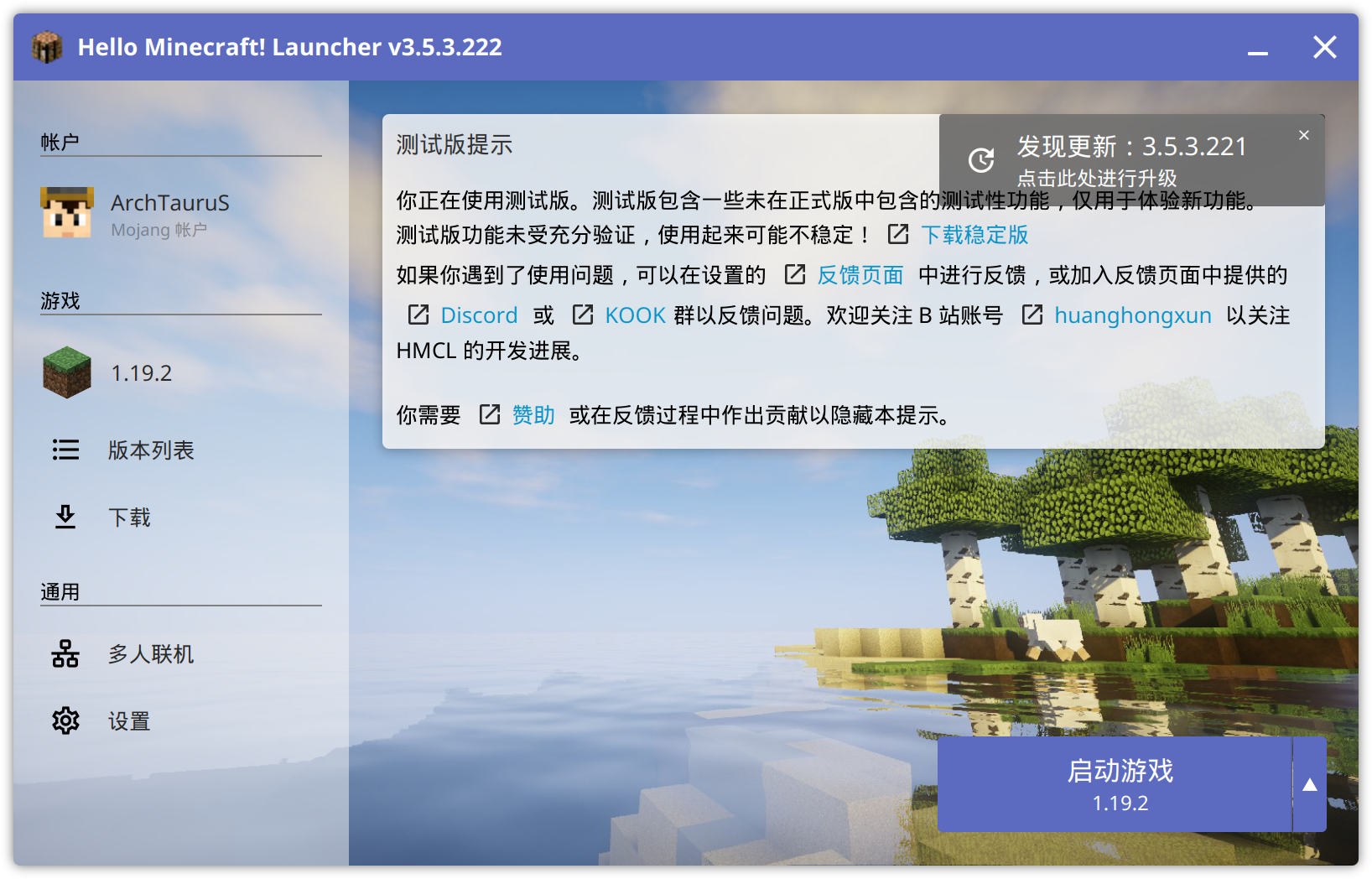The height and width of the screenshot is (879, 1372).
Task: Click the external link icon before Discord
Action: 418,315
